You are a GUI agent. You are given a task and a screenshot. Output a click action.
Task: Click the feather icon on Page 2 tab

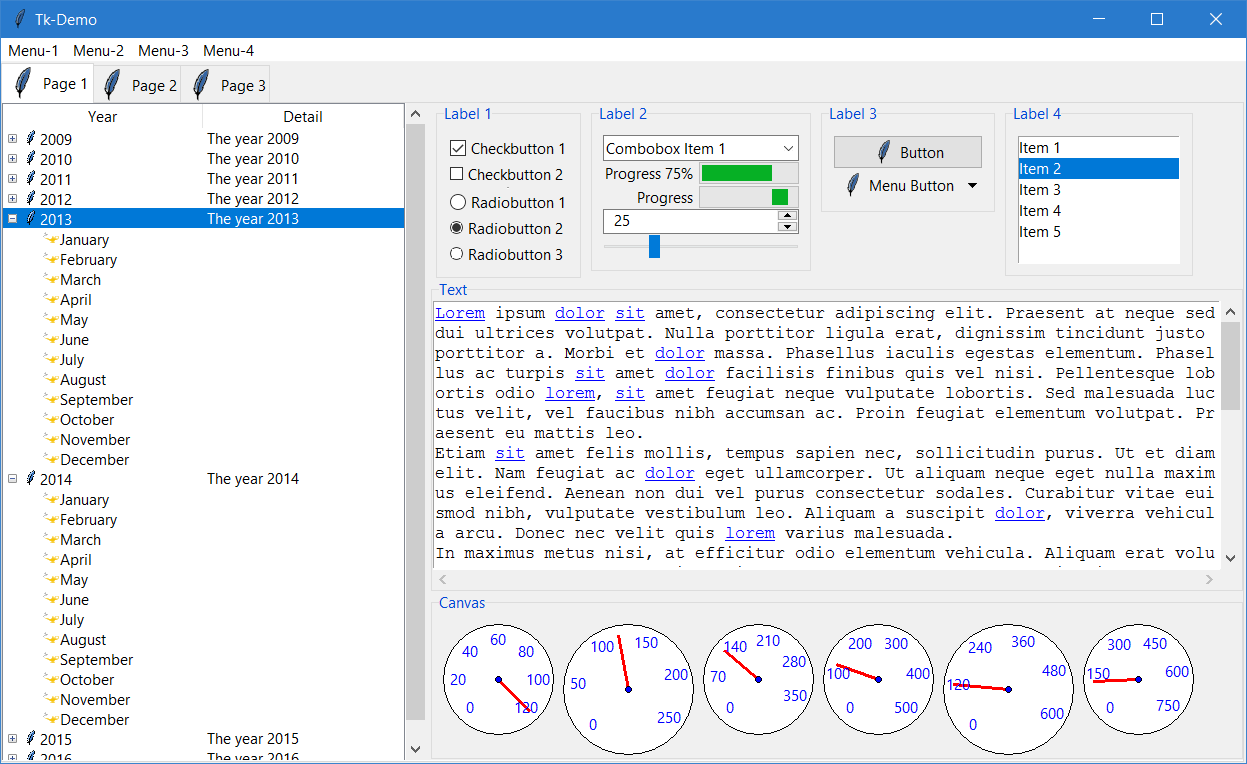point(112,85)
